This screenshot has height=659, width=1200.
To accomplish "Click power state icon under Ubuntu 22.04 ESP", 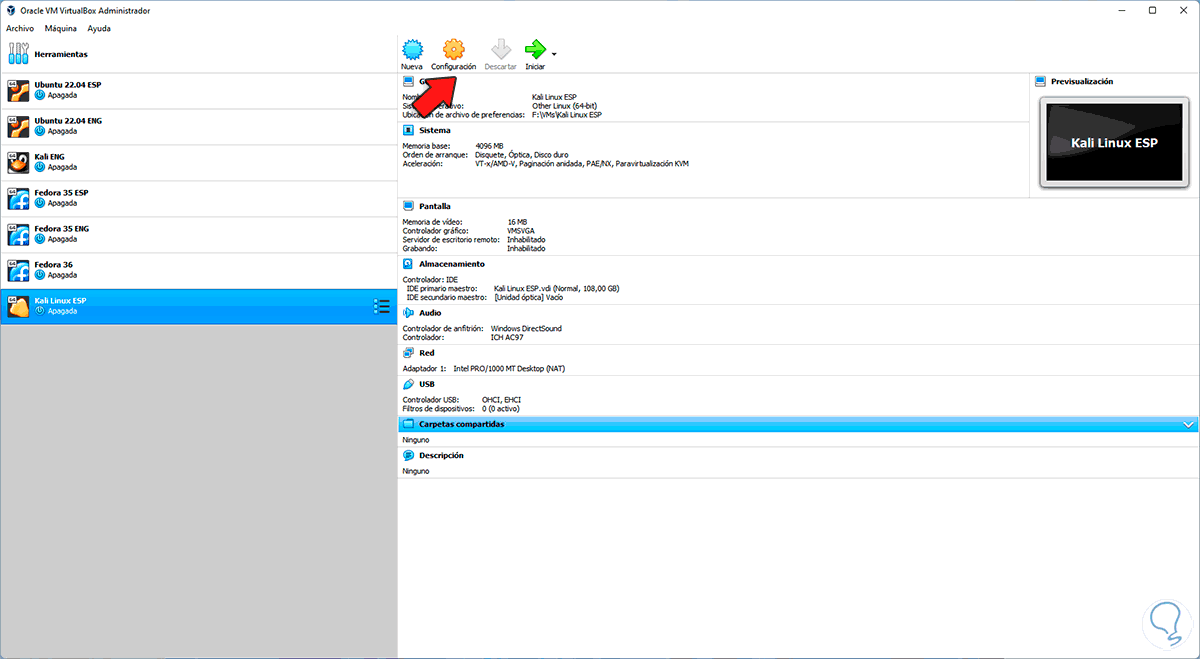I will pos(40,95).
